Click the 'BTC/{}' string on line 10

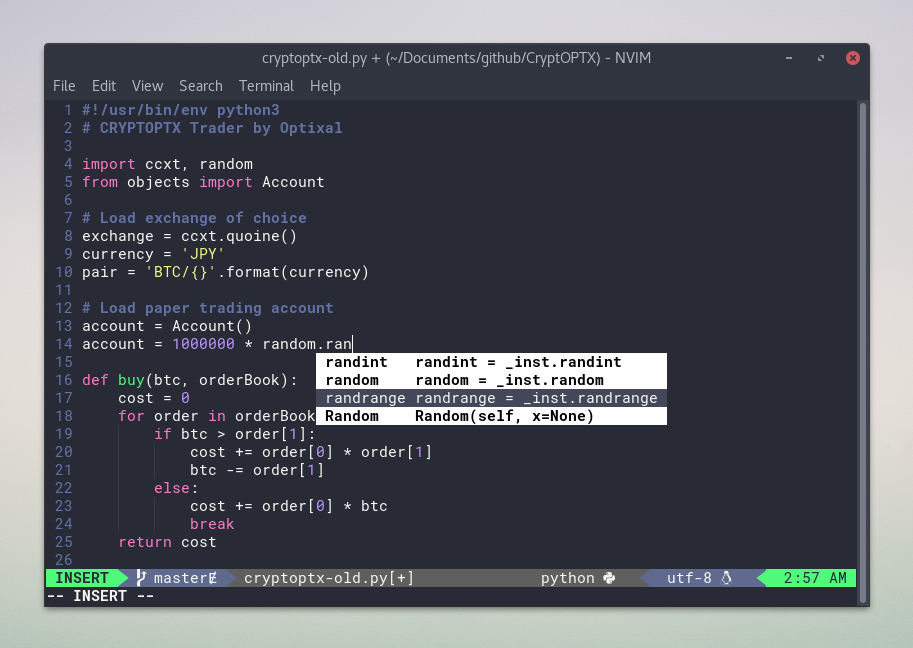coord(181,272)
